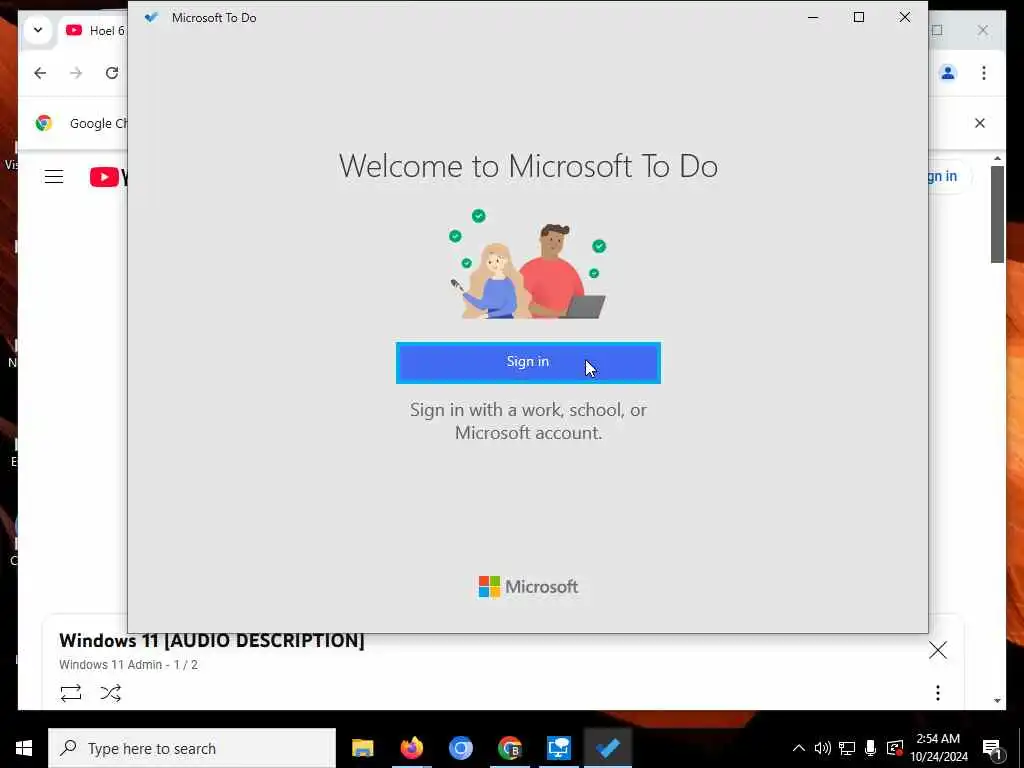The width and height of the screenshot is (1024, 768).
Task: Close the Microsoft To Do window
Action: [904, 18]
